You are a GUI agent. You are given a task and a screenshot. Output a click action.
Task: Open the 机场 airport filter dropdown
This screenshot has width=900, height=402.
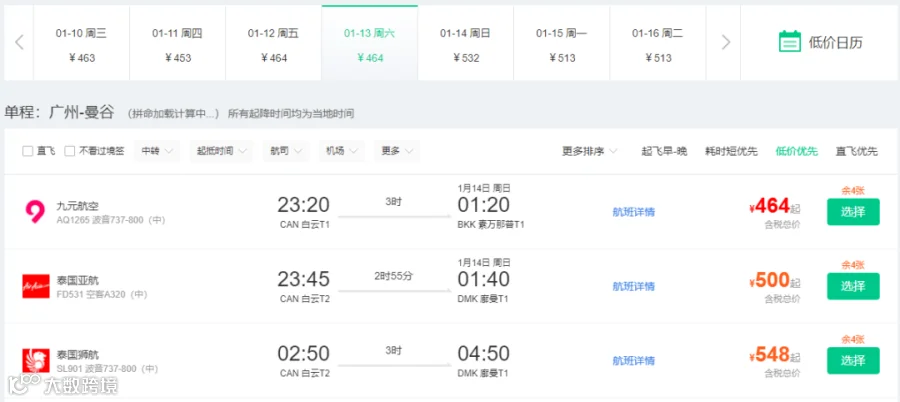click(x=342, y=151)
